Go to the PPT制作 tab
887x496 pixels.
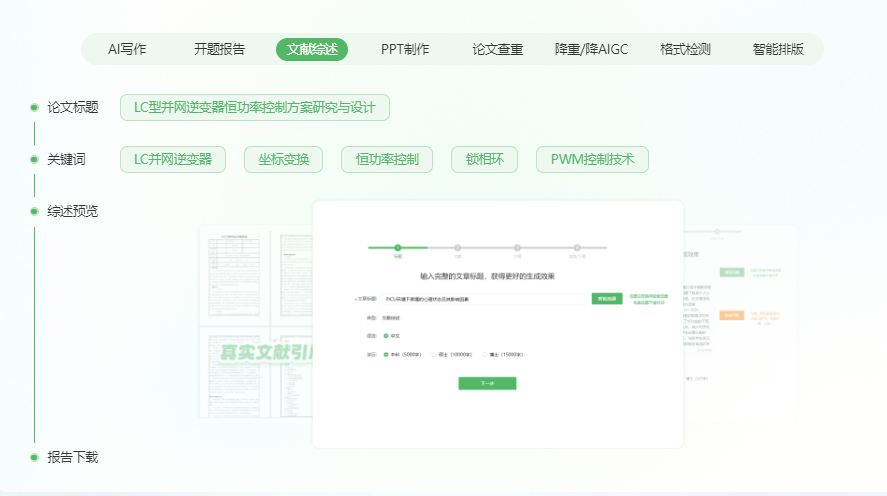coord(405,49)
